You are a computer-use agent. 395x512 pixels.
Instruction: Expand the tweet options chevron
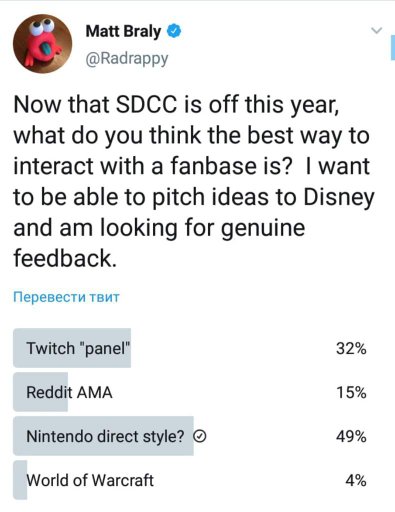377,31
